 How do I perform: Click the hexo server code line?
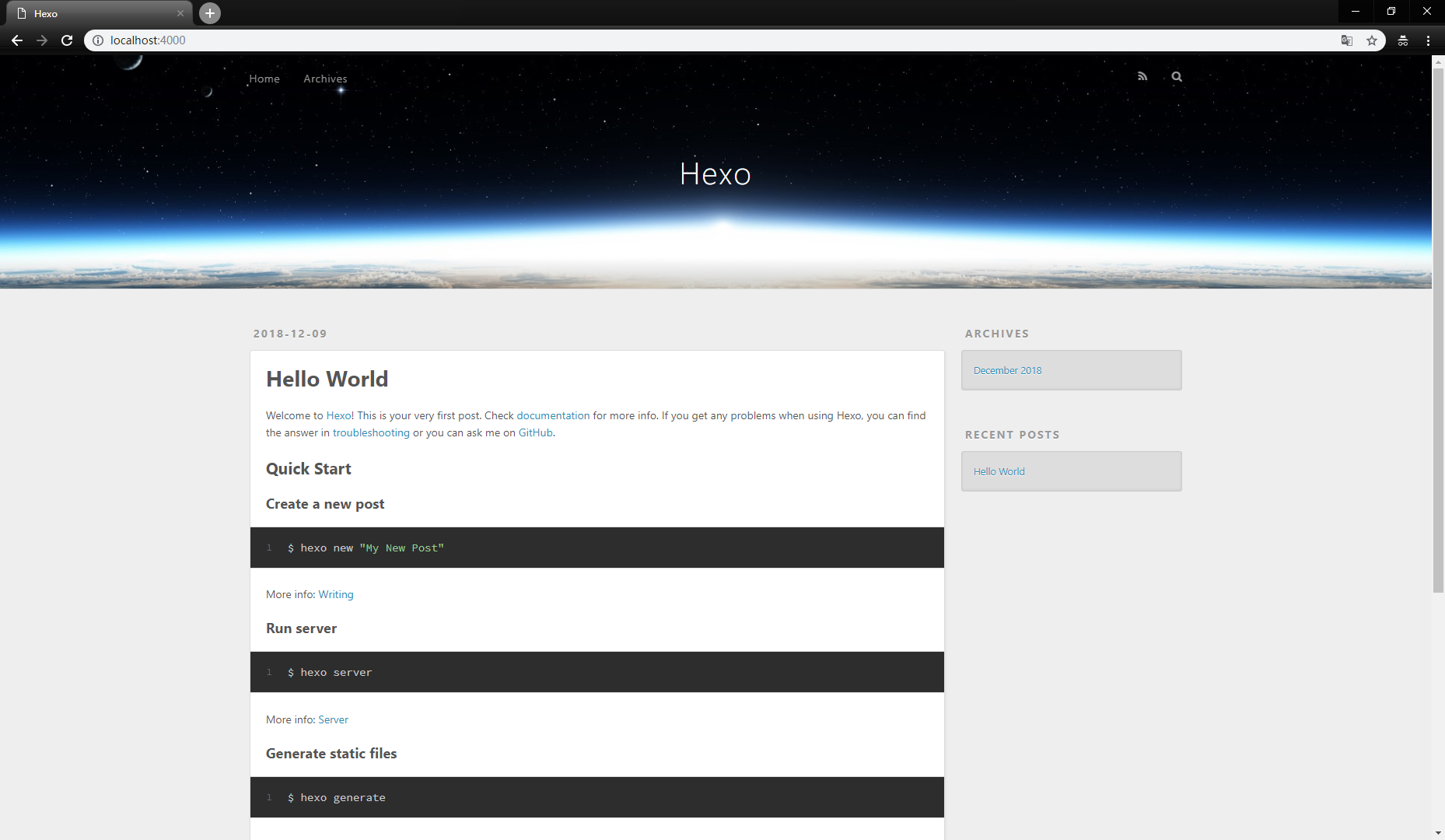[x=330, y=673]
